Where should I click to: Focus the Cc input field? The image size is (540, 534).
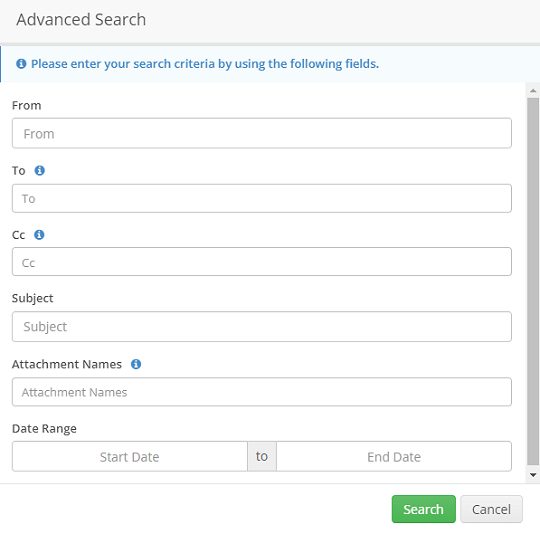click(262, 262)
